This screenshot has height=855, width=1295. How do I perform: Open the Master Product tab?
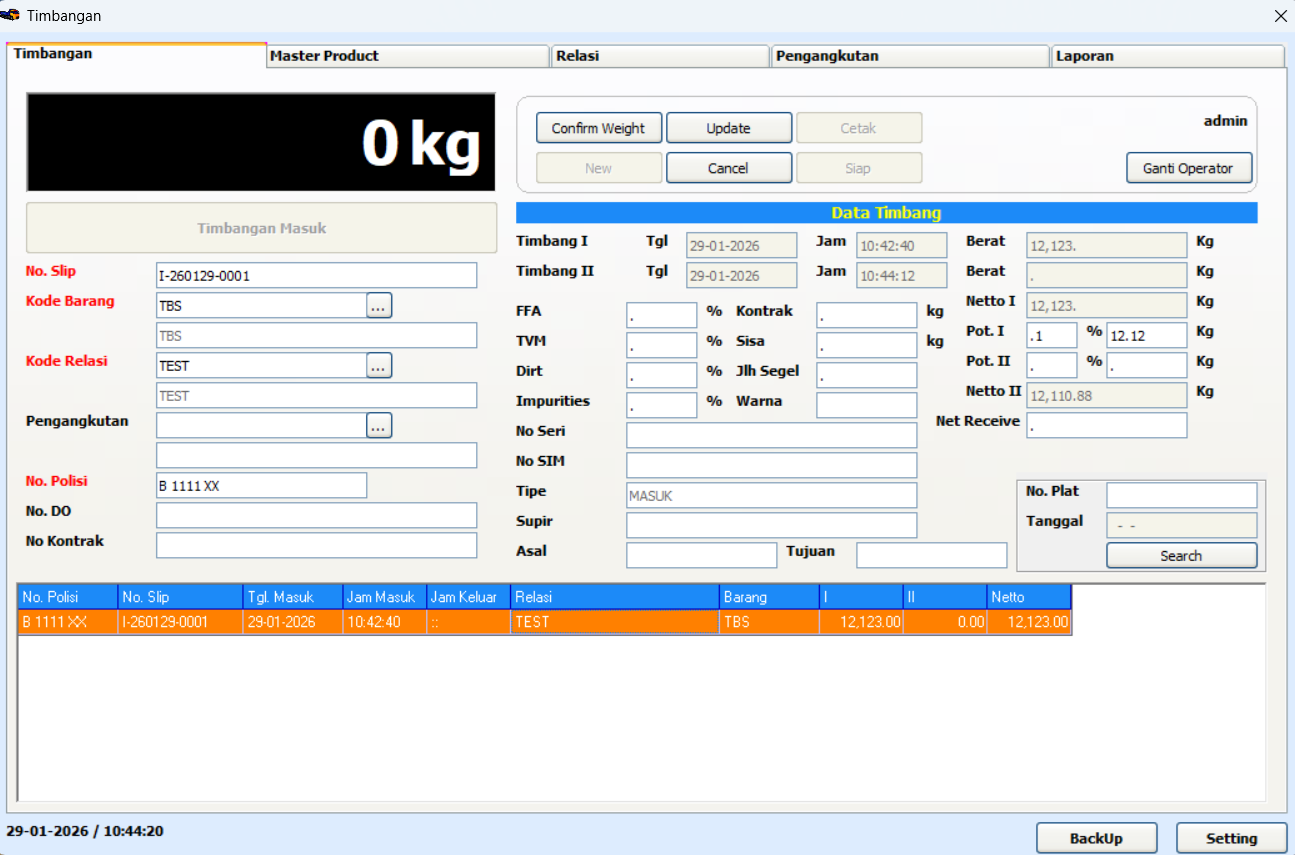[408, 56]
